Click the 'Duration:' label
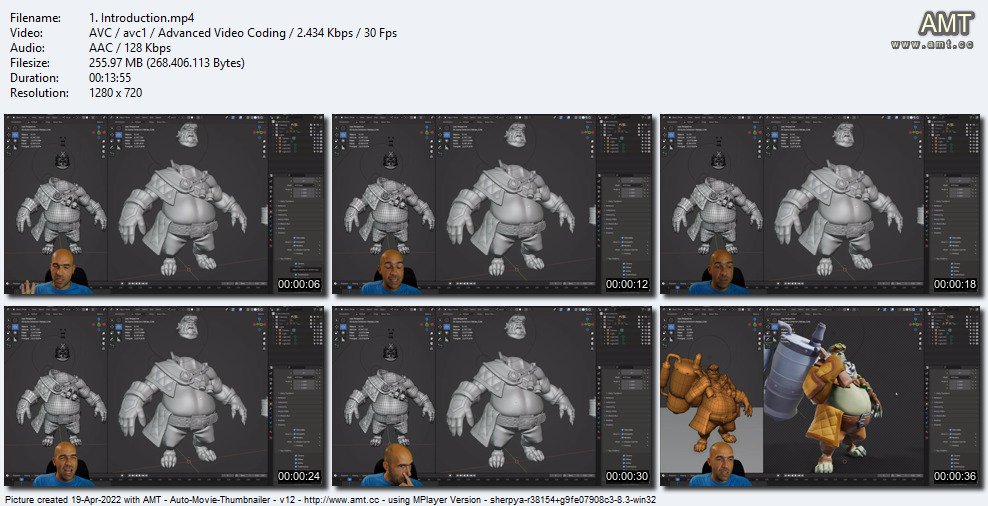Image resolution: width=988 pixels, height=506 pixels. (x=35, y=78)
